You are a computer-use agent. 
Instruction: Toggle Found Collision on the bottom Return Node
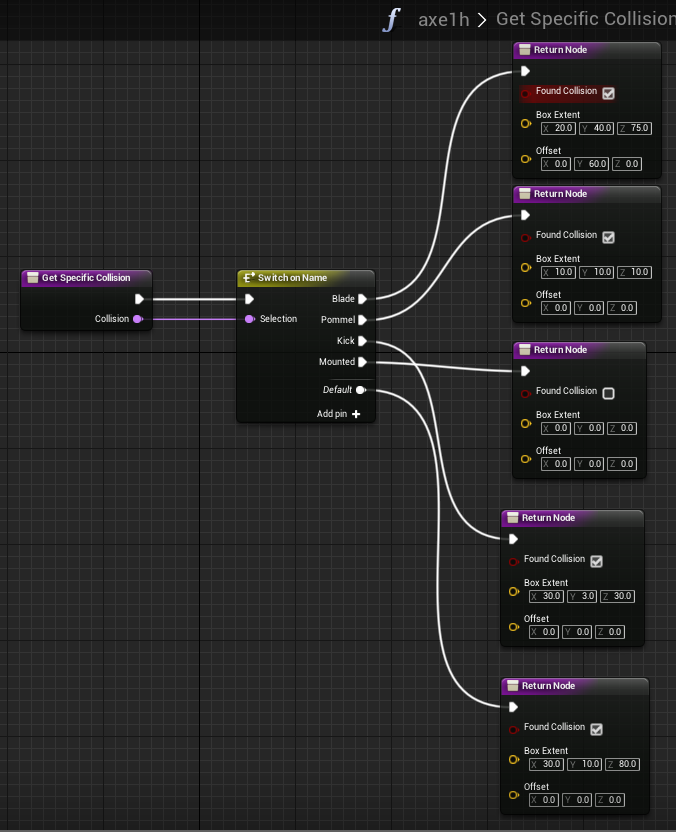[596, 729]
